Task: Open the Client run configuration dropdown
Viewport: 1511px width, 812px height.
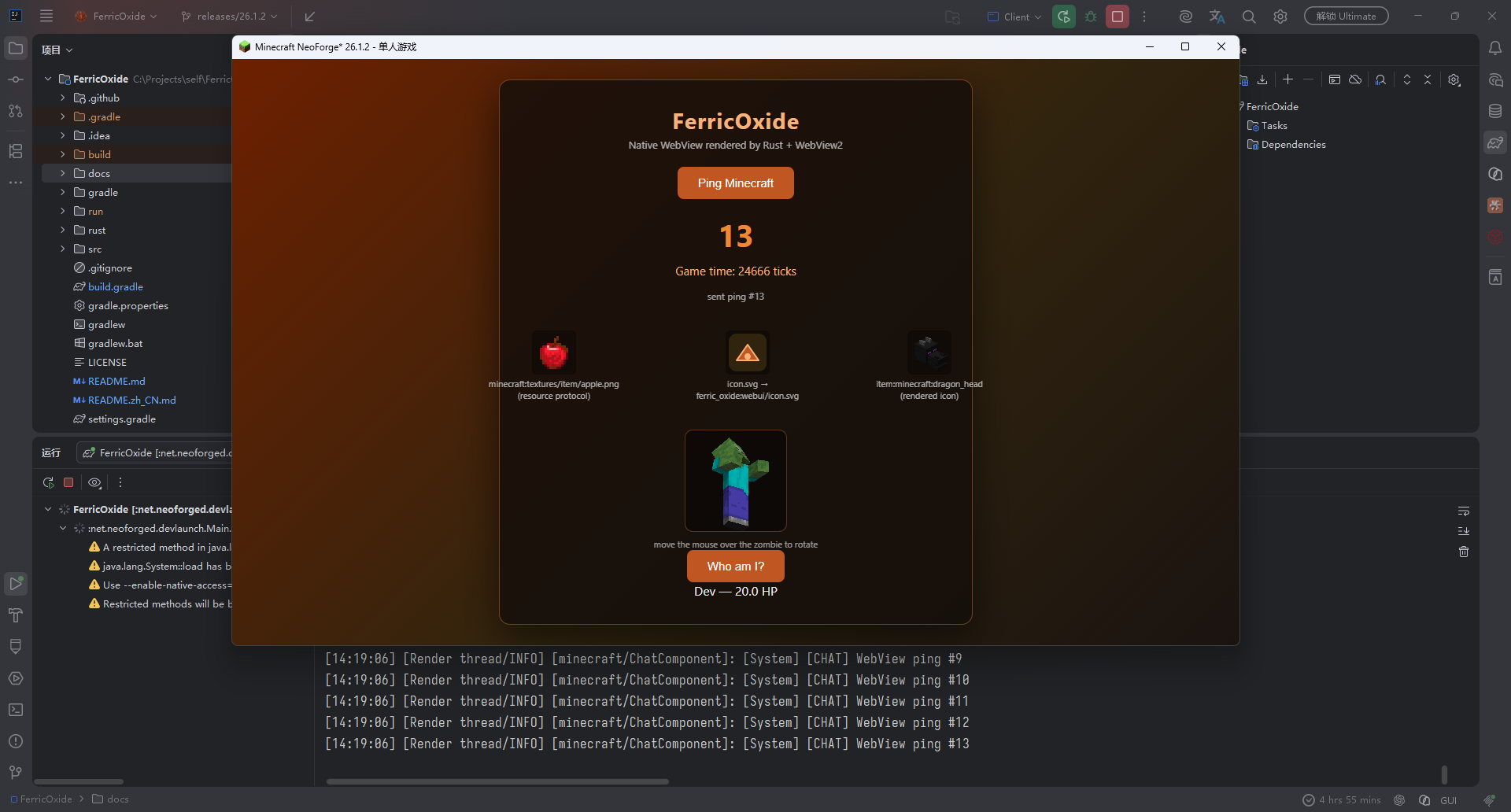Action: coord(1014,17)
